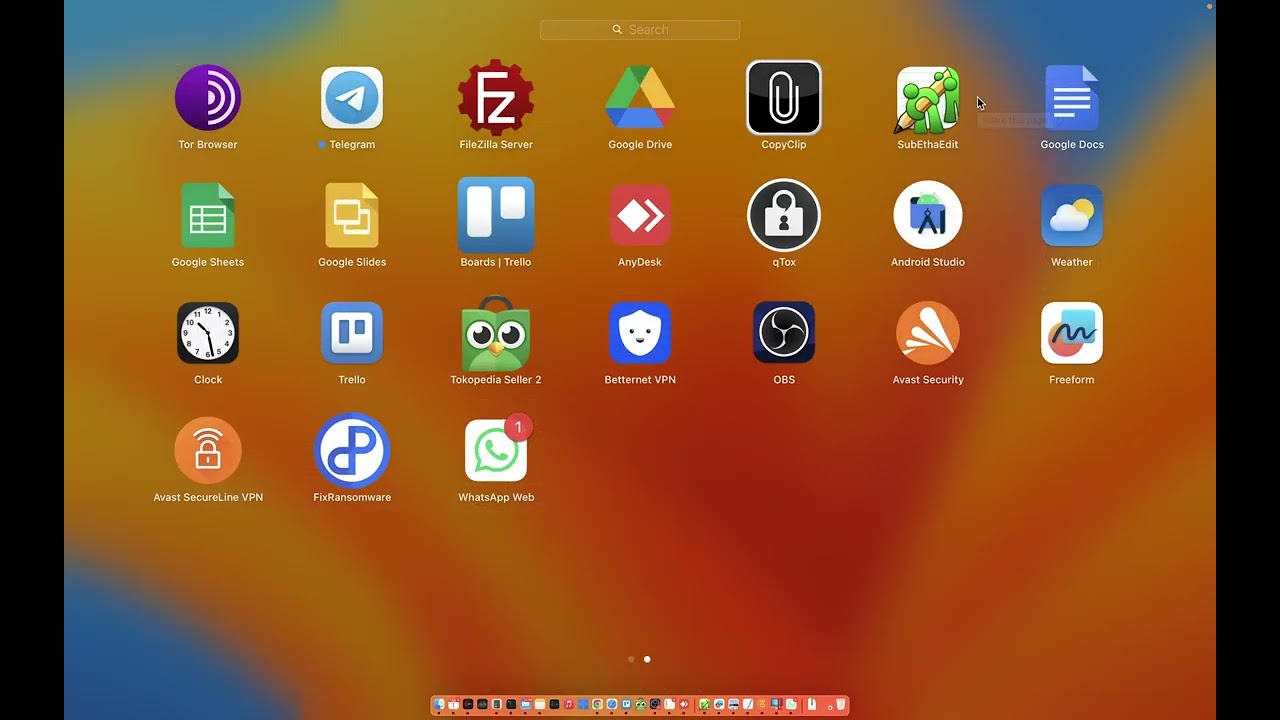1280x720 pixels.
Task: Open AnyDesk from the Launchpad grid
Action: tap(640, 215)
